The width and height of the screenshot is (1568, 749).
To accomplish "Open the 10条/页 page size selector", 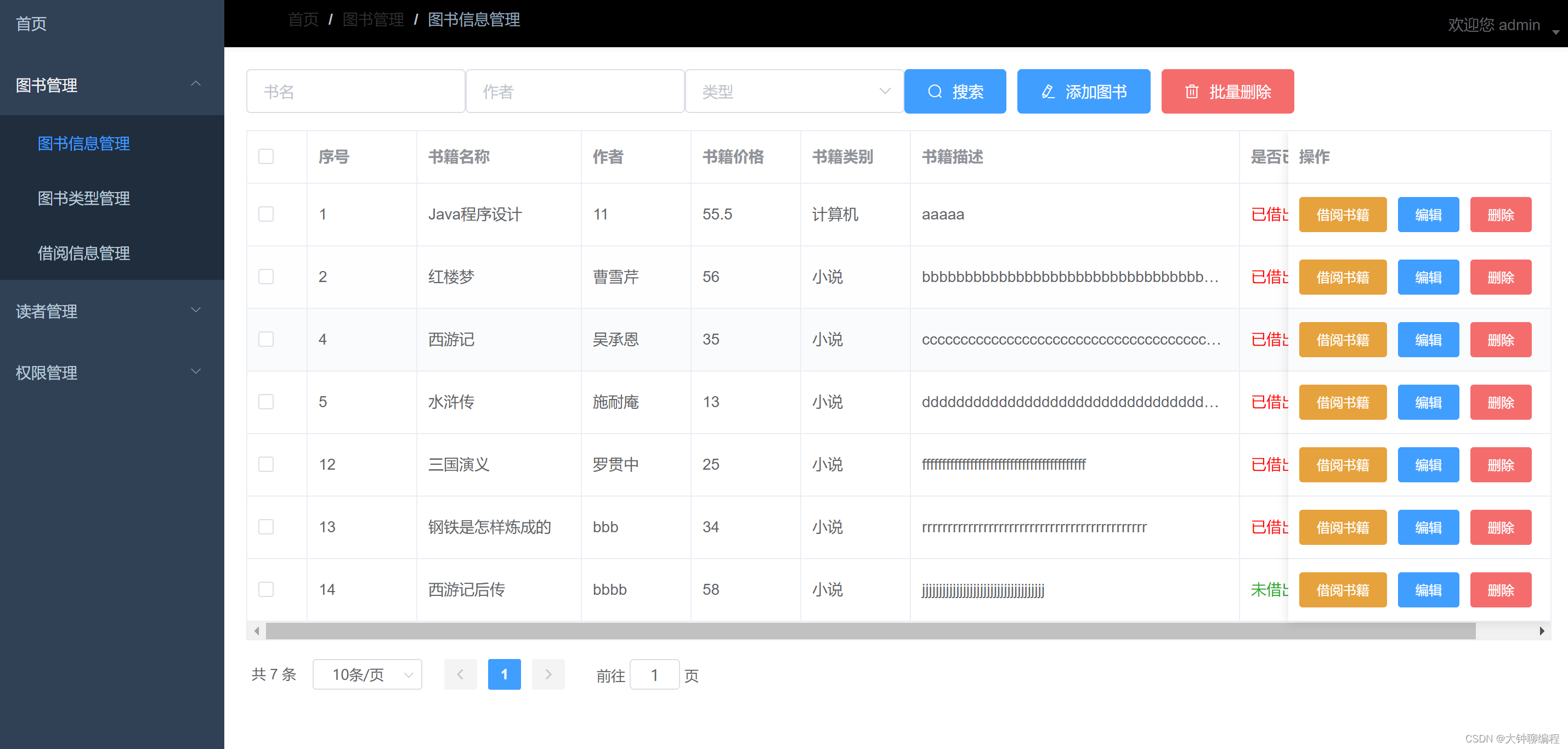I will pos(367,674).
